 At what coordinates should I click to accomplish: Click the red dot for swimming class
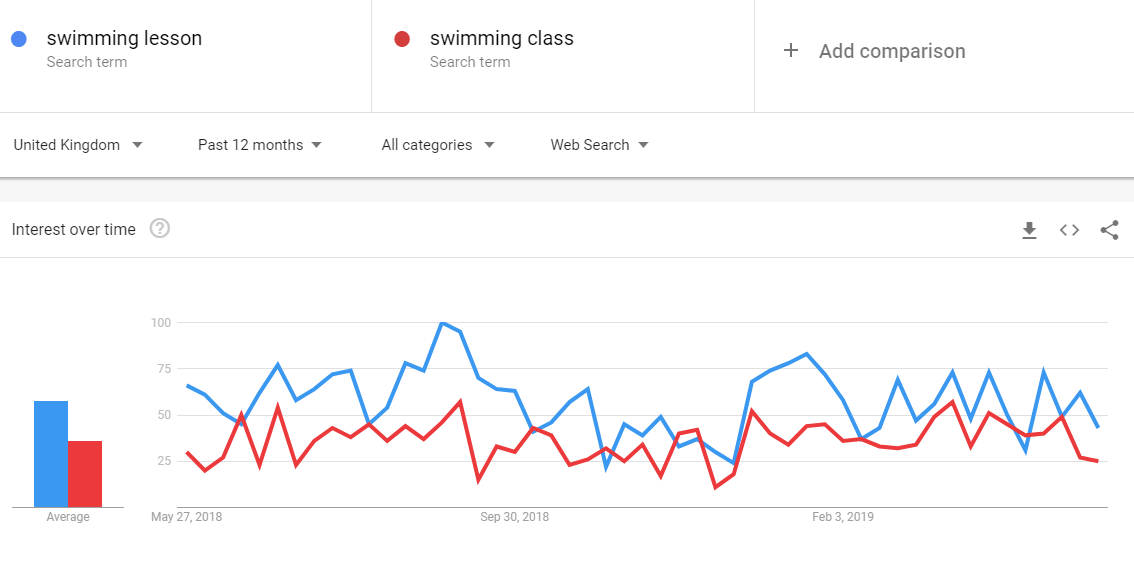[x=404, y=38]
